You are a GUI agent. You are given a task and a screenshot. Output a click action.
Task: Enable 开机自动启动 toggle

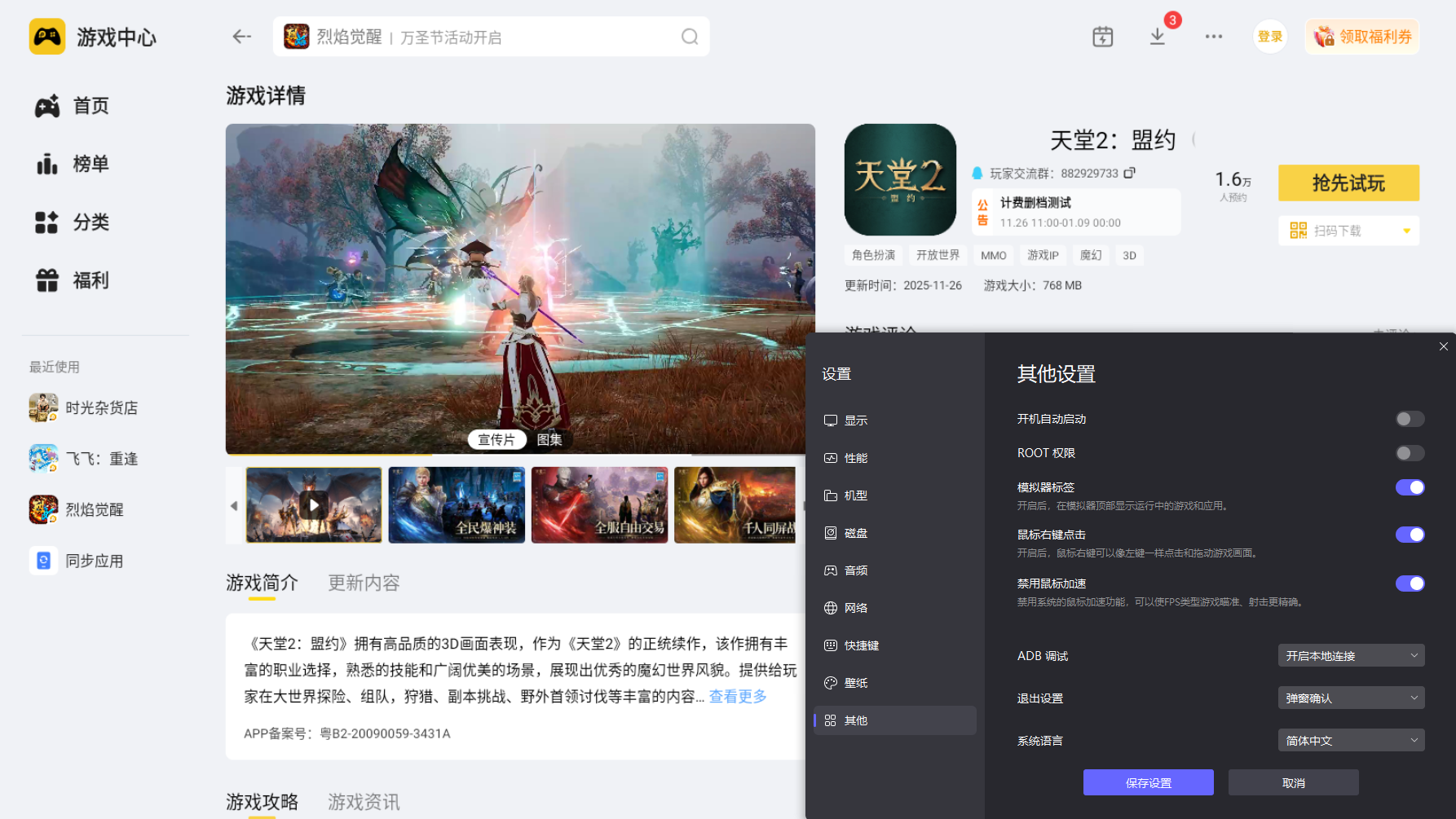1410,419
